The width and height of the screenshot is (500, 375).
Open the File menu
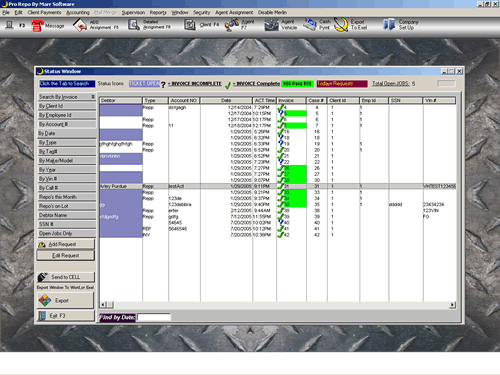point(6,12)
